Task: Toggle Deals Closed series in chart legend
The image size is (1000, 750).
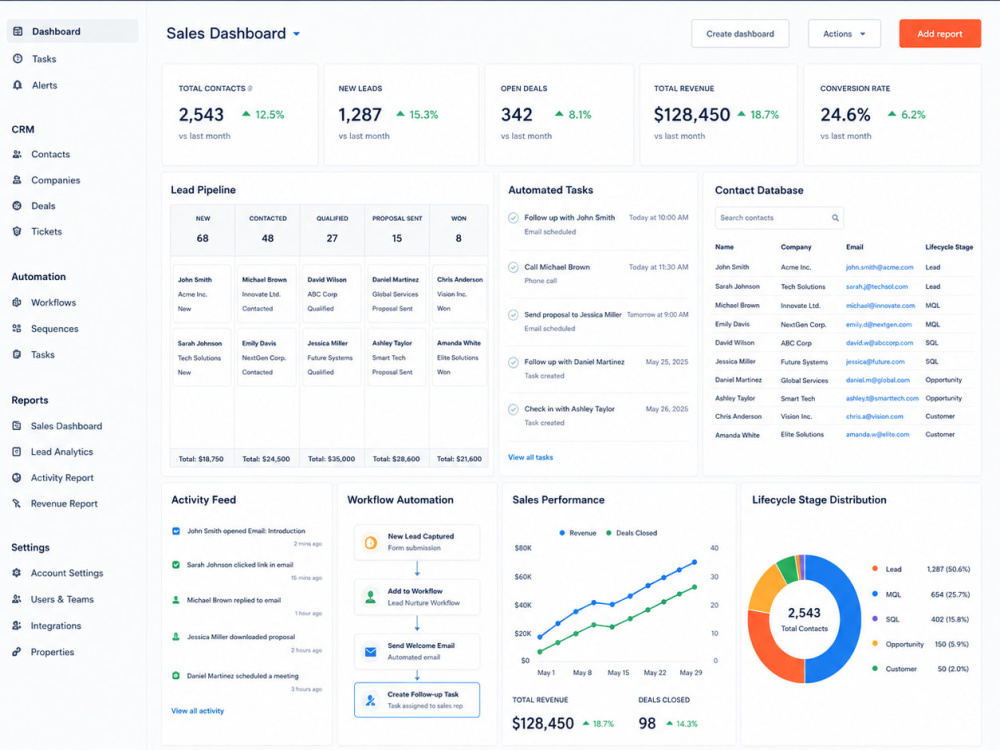Action: click(631, 533)
